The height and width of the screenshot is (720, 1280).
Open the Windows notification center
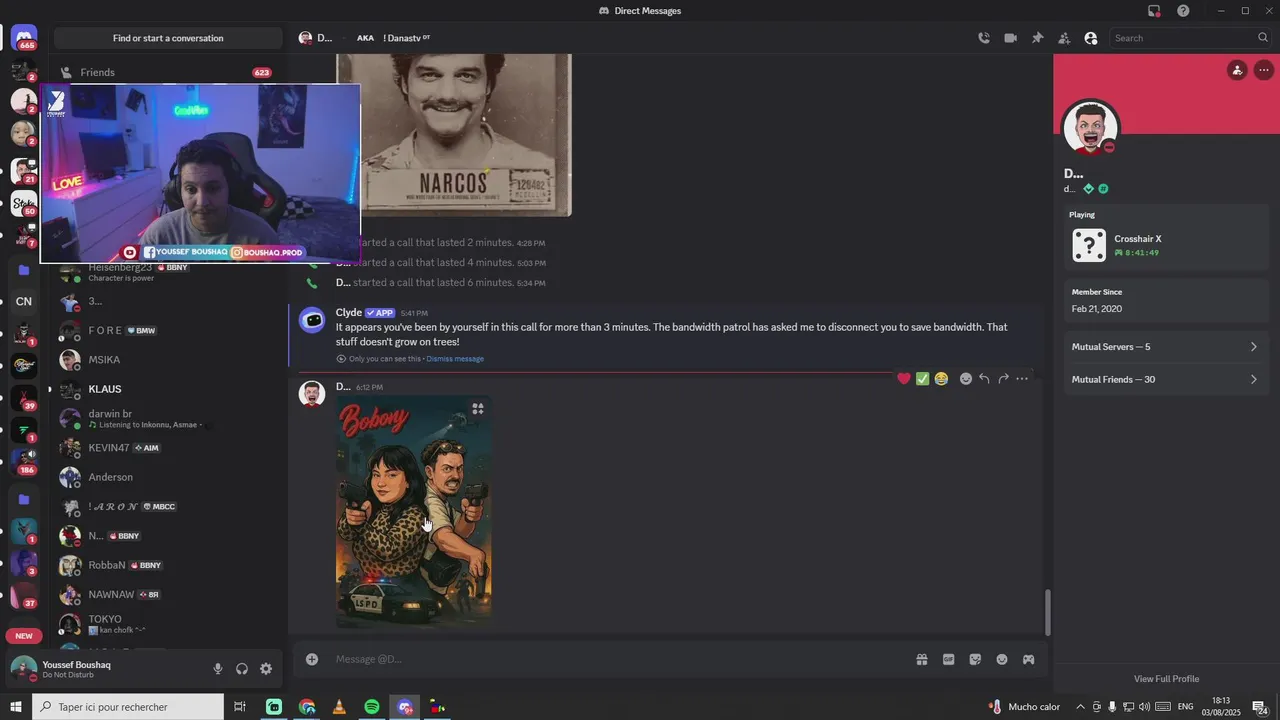tap(1262, 707)
